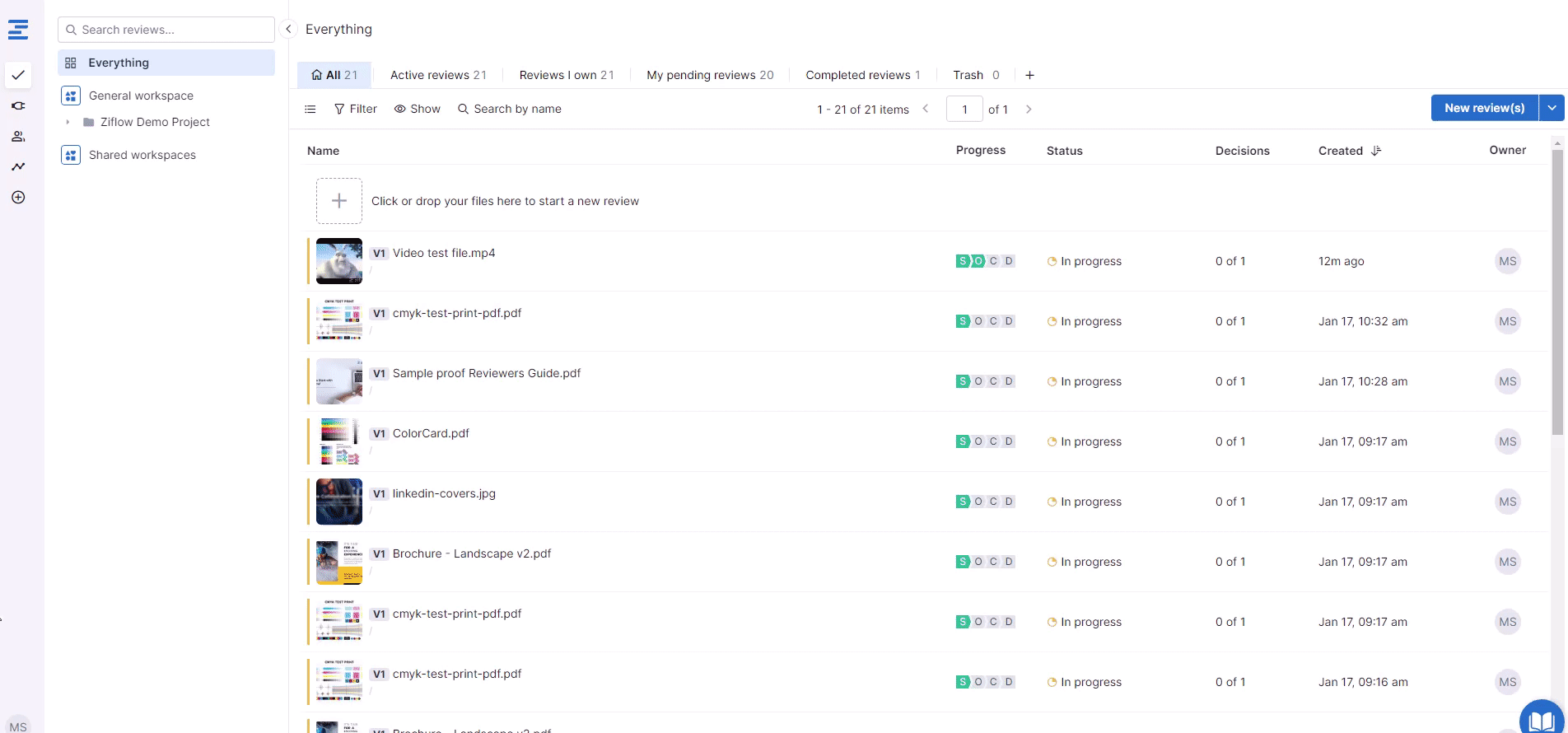This screenshot has width=1568, height=733.
Task: Click the progress stage indicator for ColorCard.pdf
Action: click(x=985, y=441)
